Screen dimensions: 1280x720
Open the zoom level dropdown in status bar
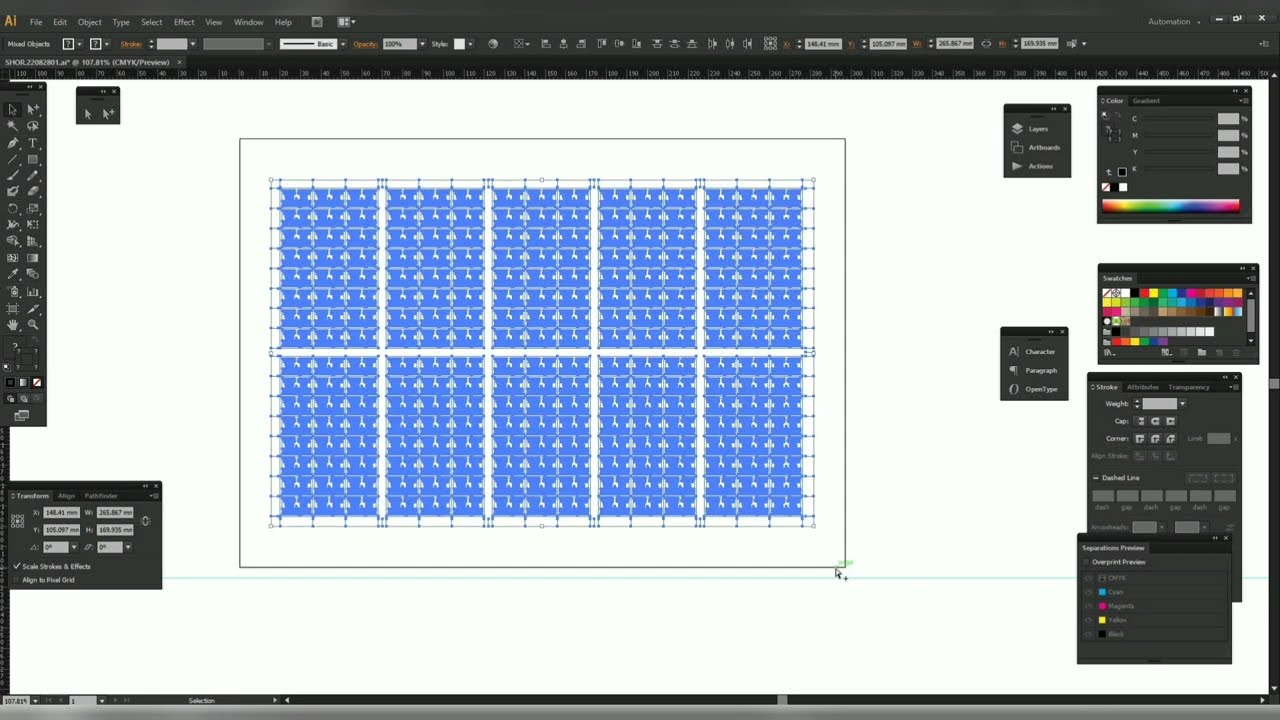pos(36,701)
